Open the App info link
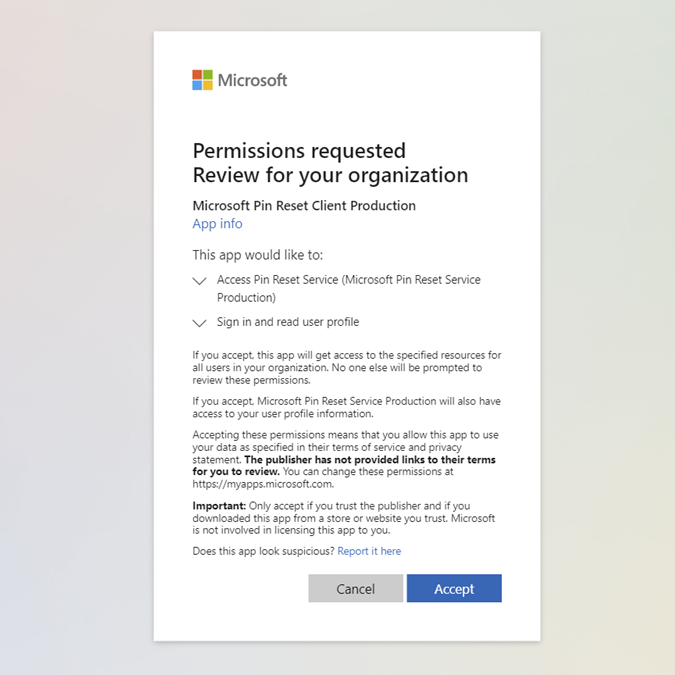This screenshot has height=675, width=675. [217, 224]
